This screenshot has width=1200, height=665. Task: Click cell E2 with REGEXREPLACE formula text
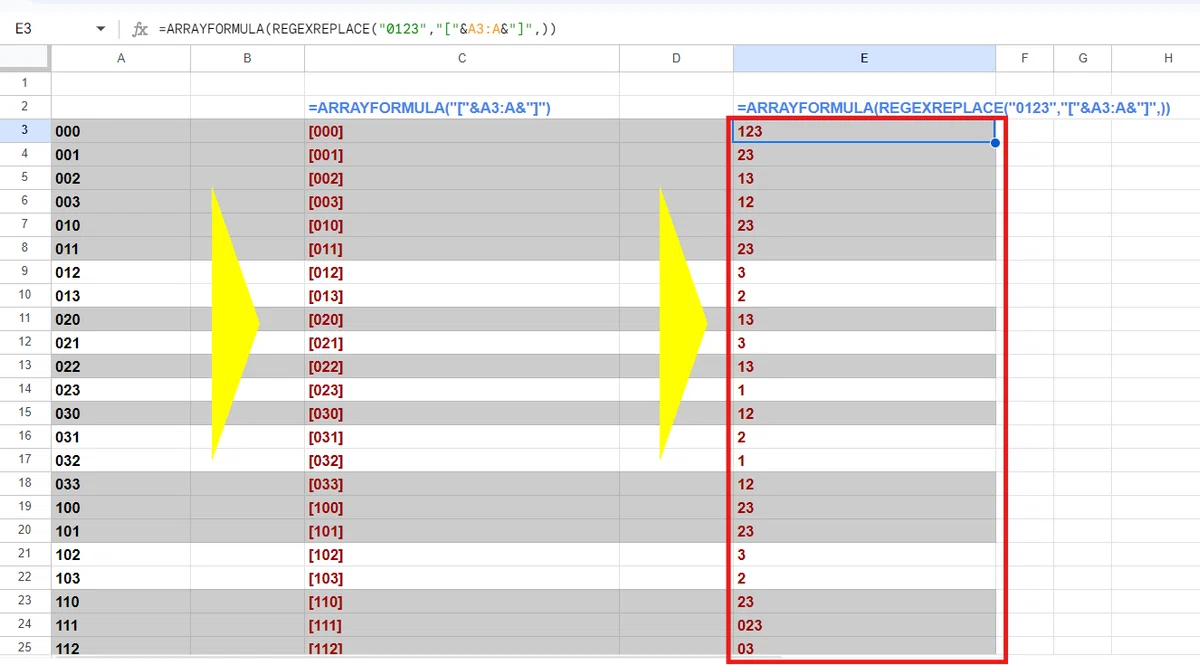pos(864,107)
